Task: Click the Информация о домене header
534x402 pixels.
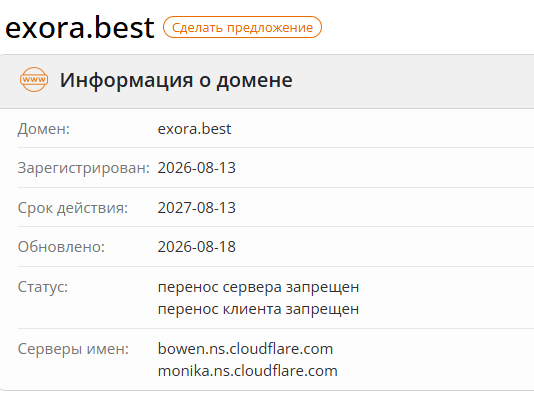Action: (176, 80)
